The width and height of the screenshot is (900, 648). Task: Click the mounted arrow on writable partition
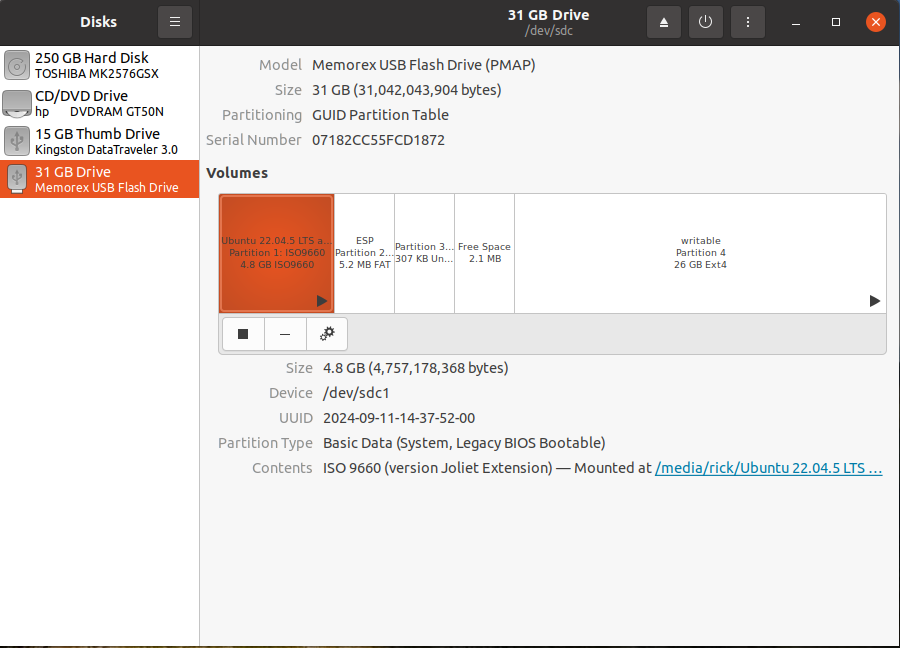pyautogui.click(x=874, y=301)
